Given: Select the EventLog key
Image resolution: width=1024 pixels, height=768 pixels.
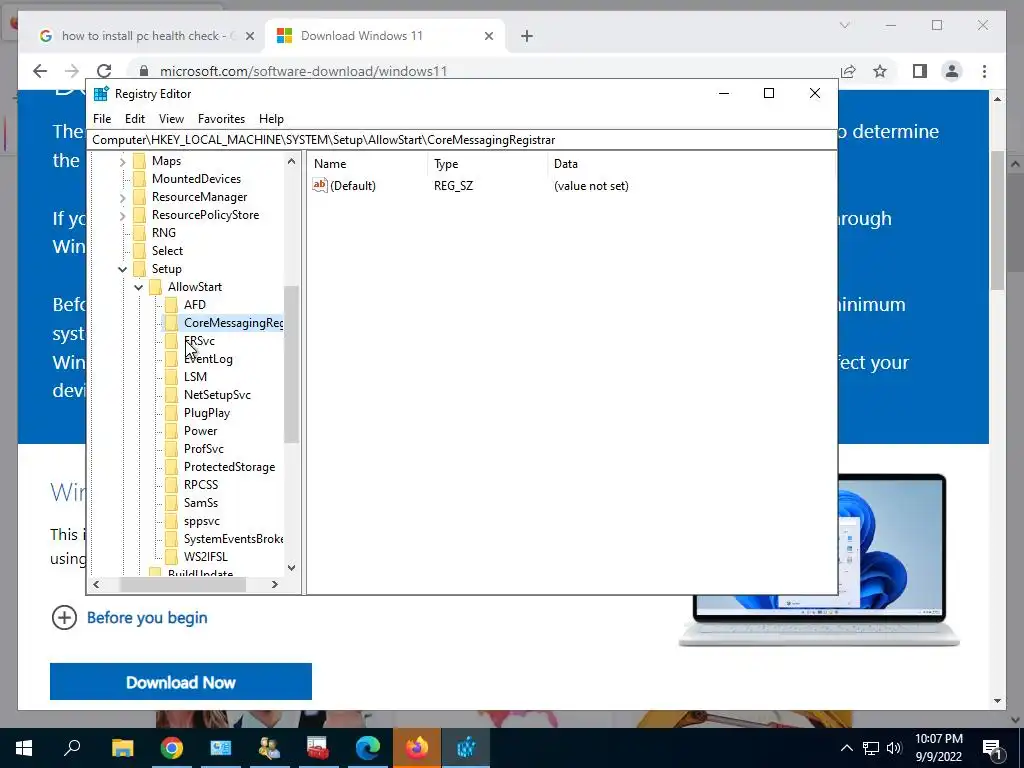Looking at the screenshot, I should (208, 359).
